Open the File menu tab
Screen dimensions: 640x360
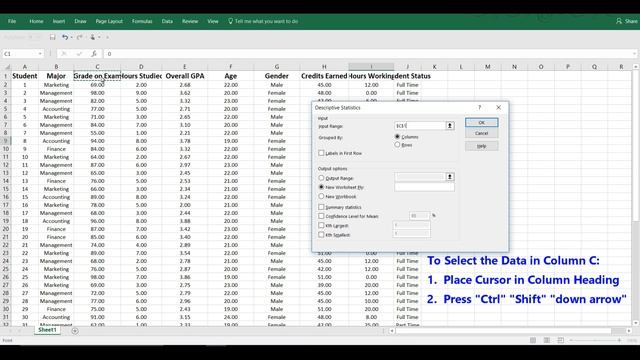tap(12, 21)
